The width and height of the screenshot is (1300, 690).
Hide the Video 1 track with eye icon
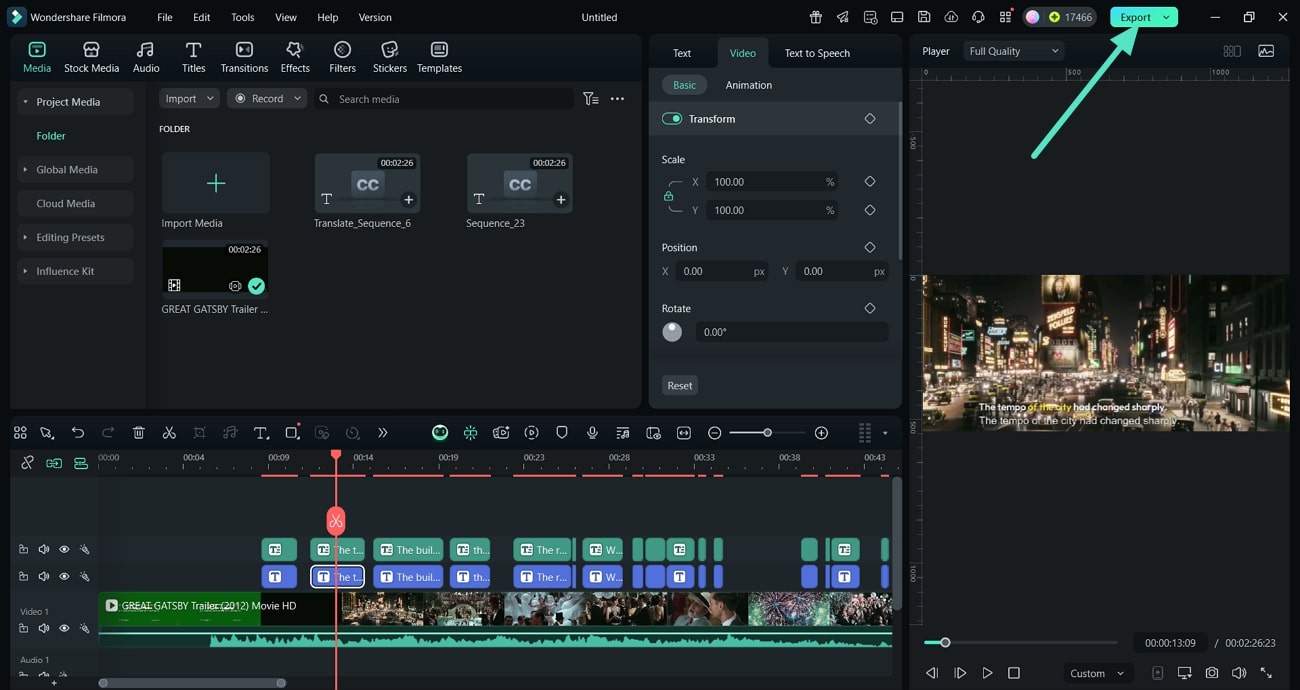(64, 628)
